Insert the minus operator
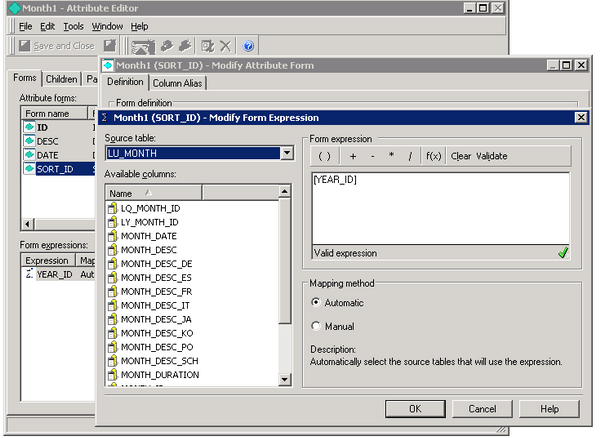The image size is (600, 438). pyautogui.click(x=372, y=156)
